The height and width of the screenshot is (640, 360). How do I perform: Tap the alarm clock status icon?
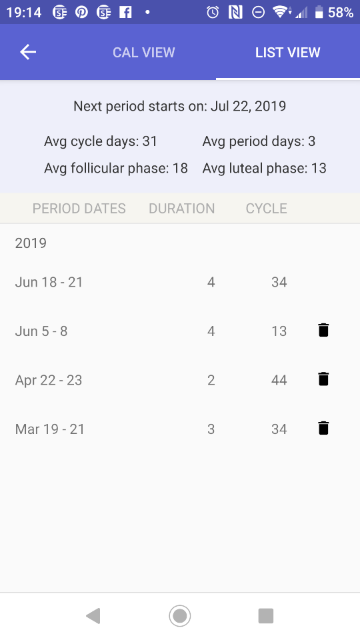[212, 12]
